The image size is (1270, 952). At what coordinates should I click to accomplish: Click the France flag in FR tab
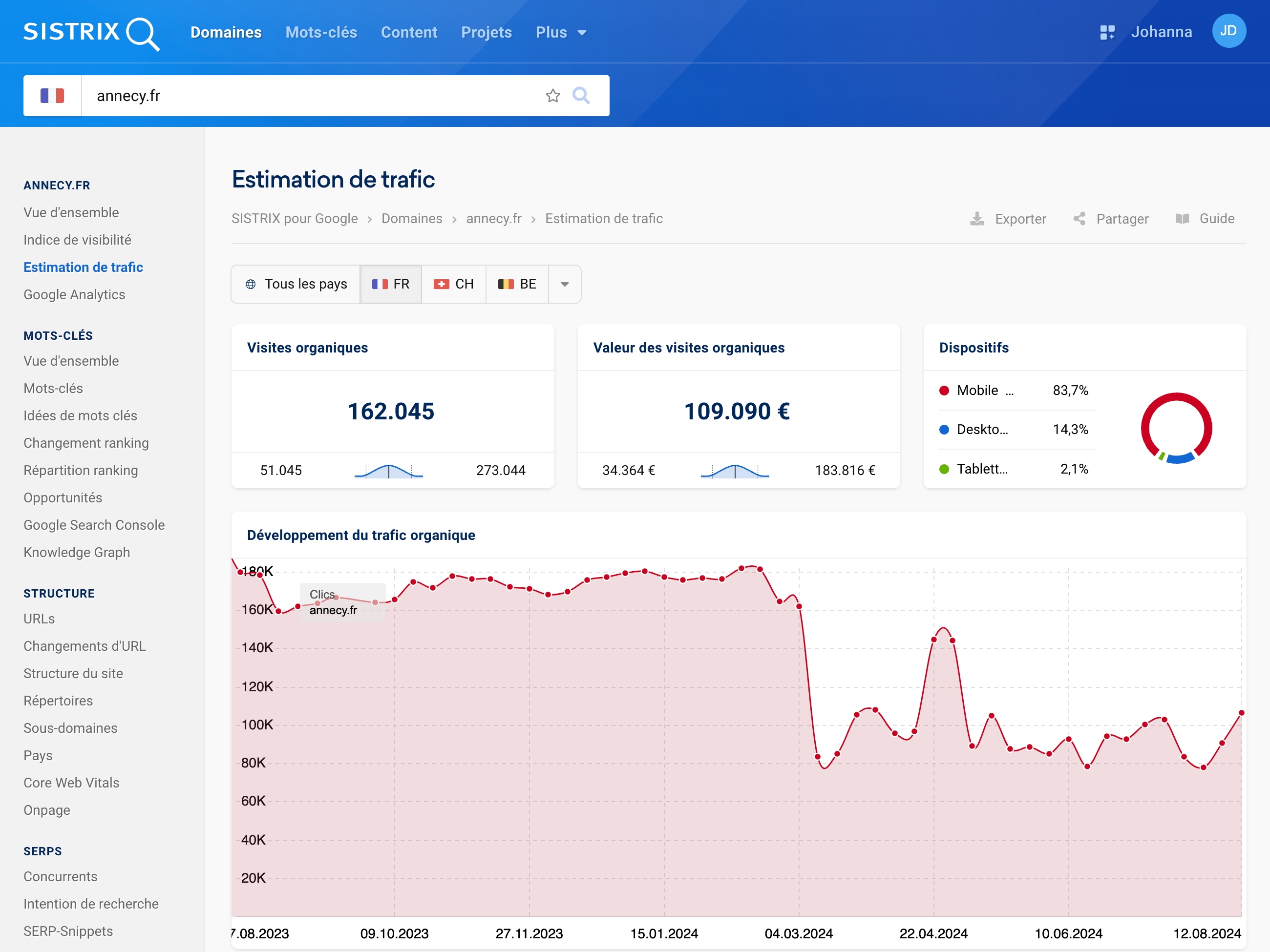point(380,284)
